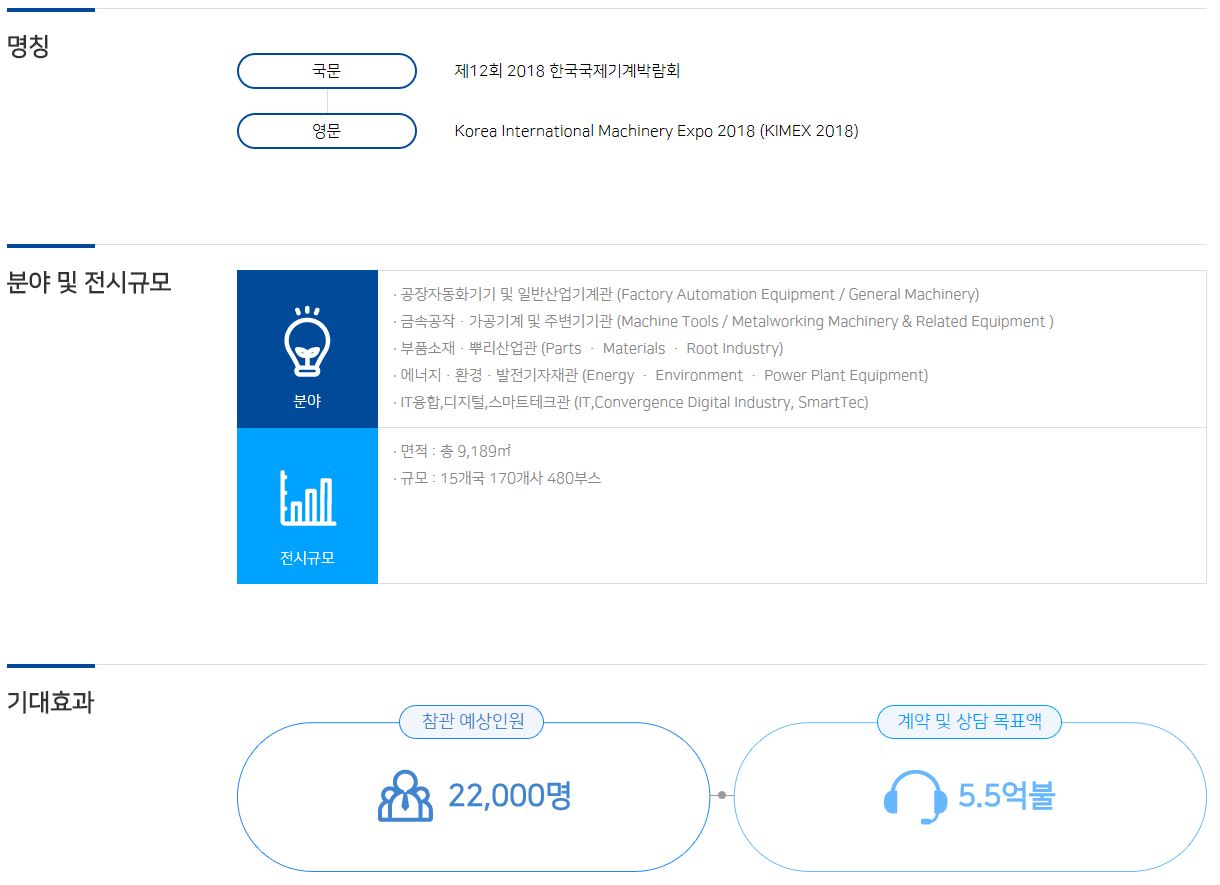Viewport: 1220px width, 885px height.
Task: Click the 5.5억불 figure
Action: (x=1006, y=796)
